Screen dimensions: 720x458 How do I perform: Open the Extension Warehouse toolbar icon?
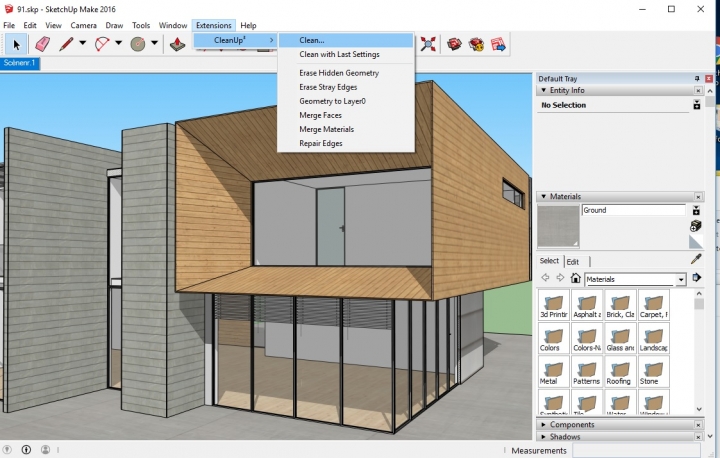click(x=476, y=44)
